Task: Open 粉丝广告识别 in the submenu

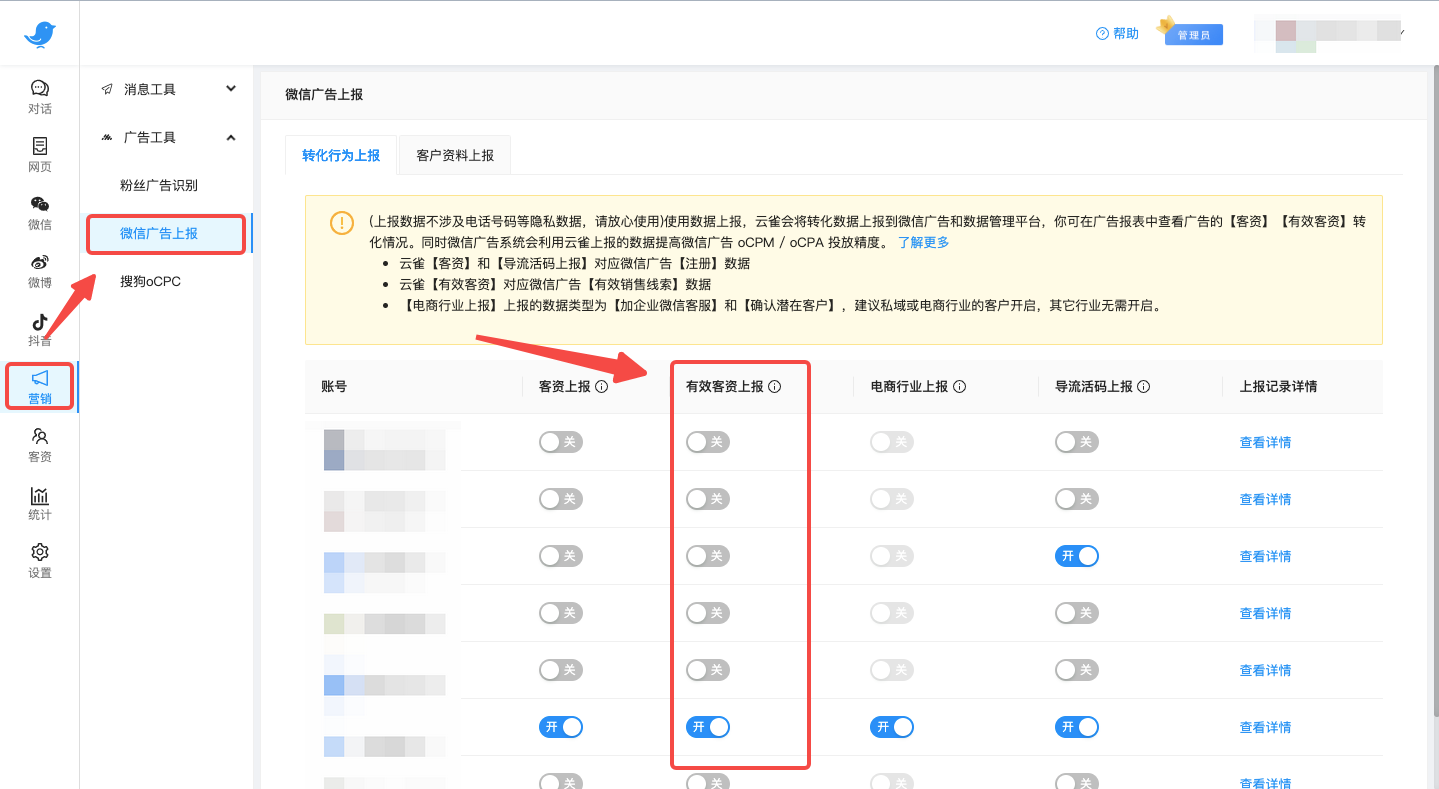Action: (159, 185)
